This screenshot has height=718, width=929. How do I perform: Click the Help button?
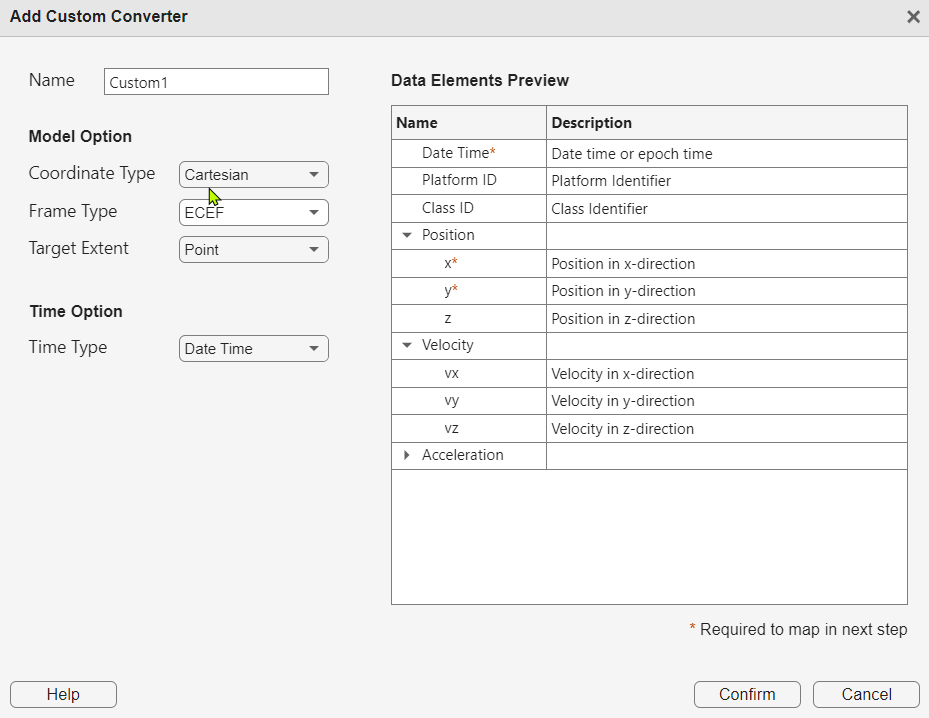coord(63,695)
